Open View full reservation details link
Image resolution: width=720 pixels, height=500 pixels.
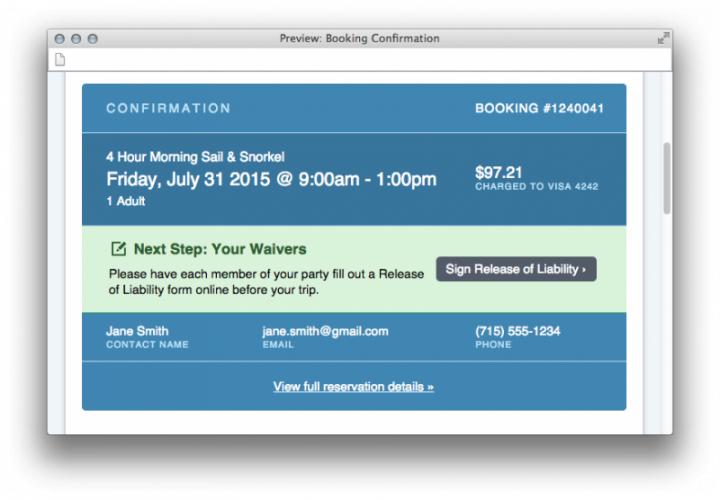[354, 387]
